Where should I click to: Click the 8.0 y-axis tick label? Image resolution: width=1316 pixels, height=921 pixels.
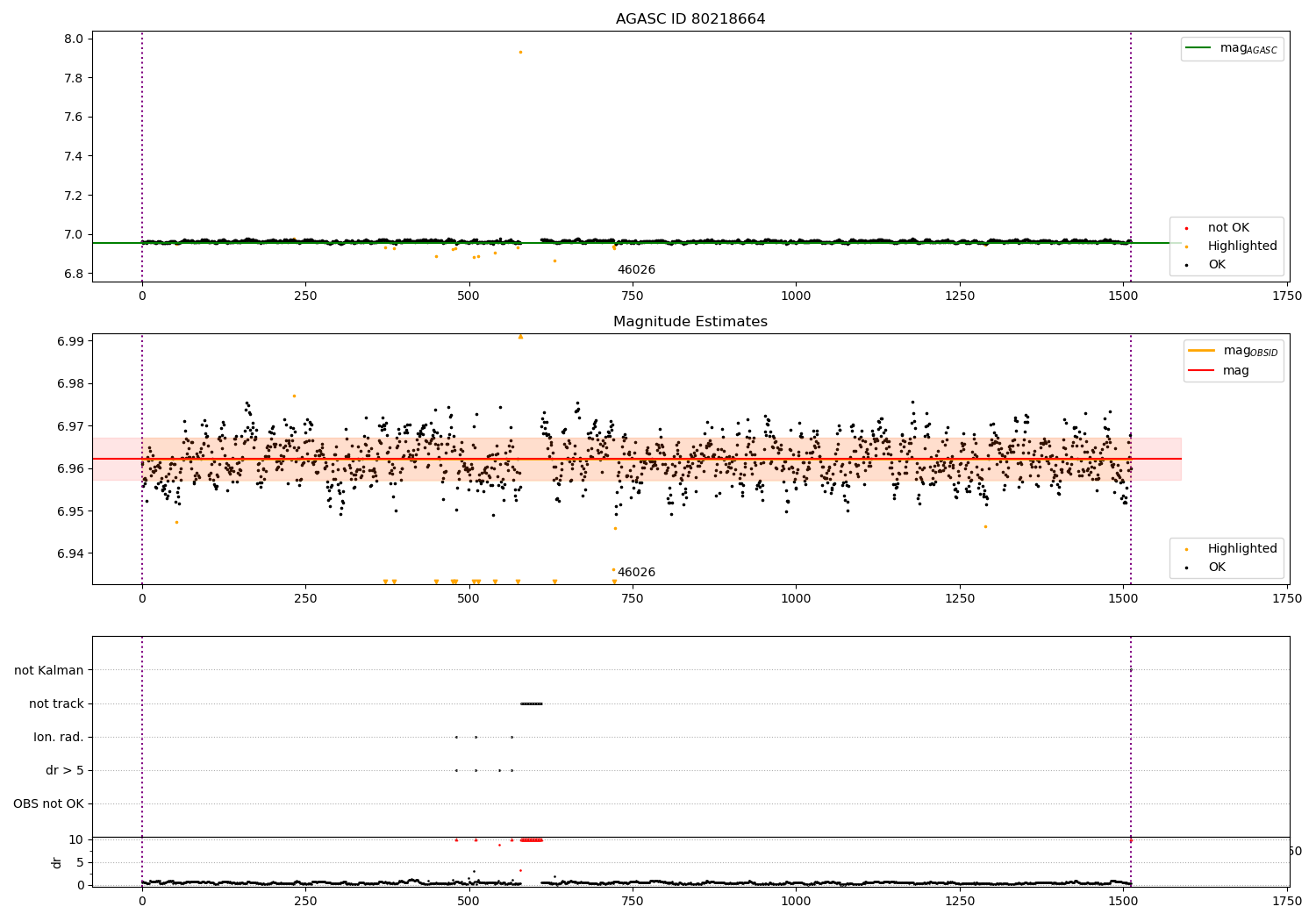(x=74, y=39)
